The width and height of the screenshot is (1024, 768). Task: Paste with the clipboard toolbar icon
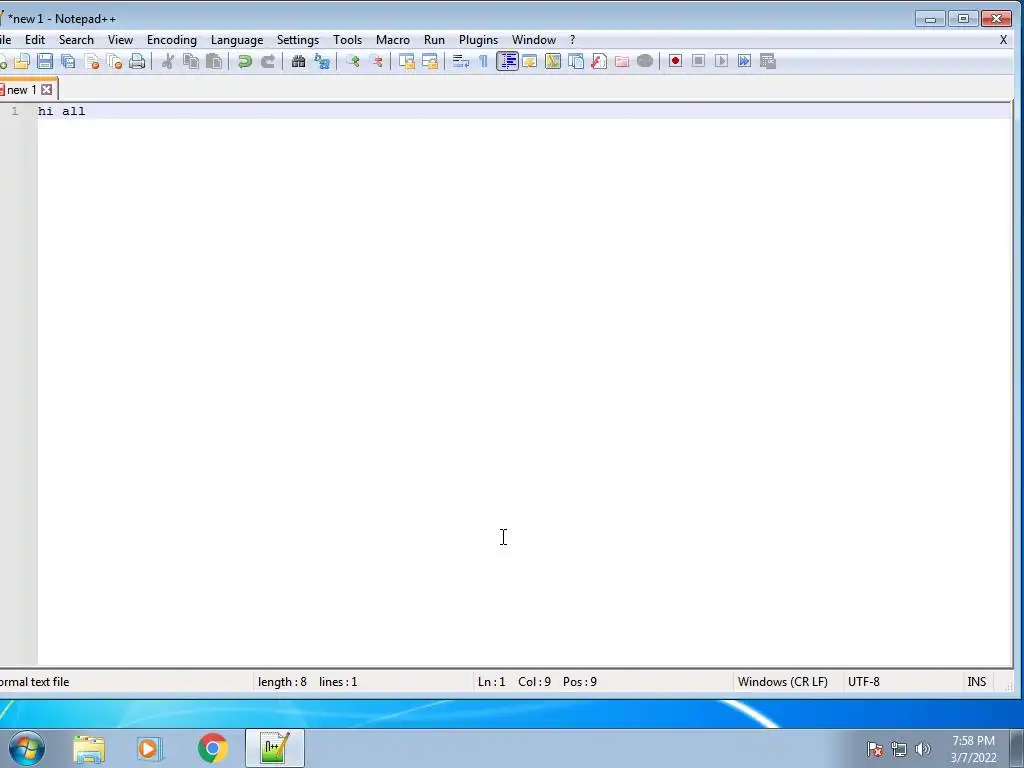[x=214, y=61]
